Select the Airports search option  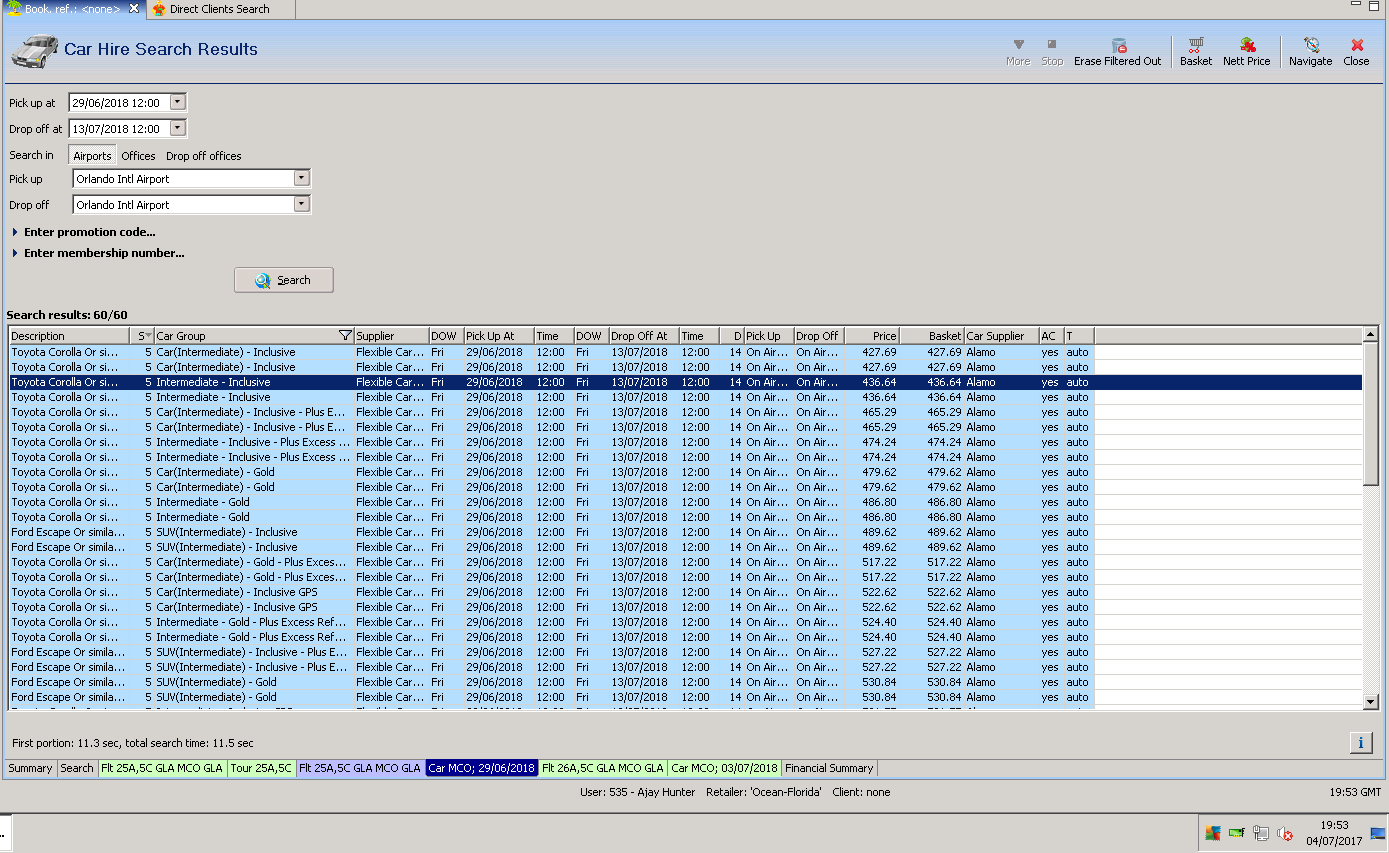click(92, 156)
